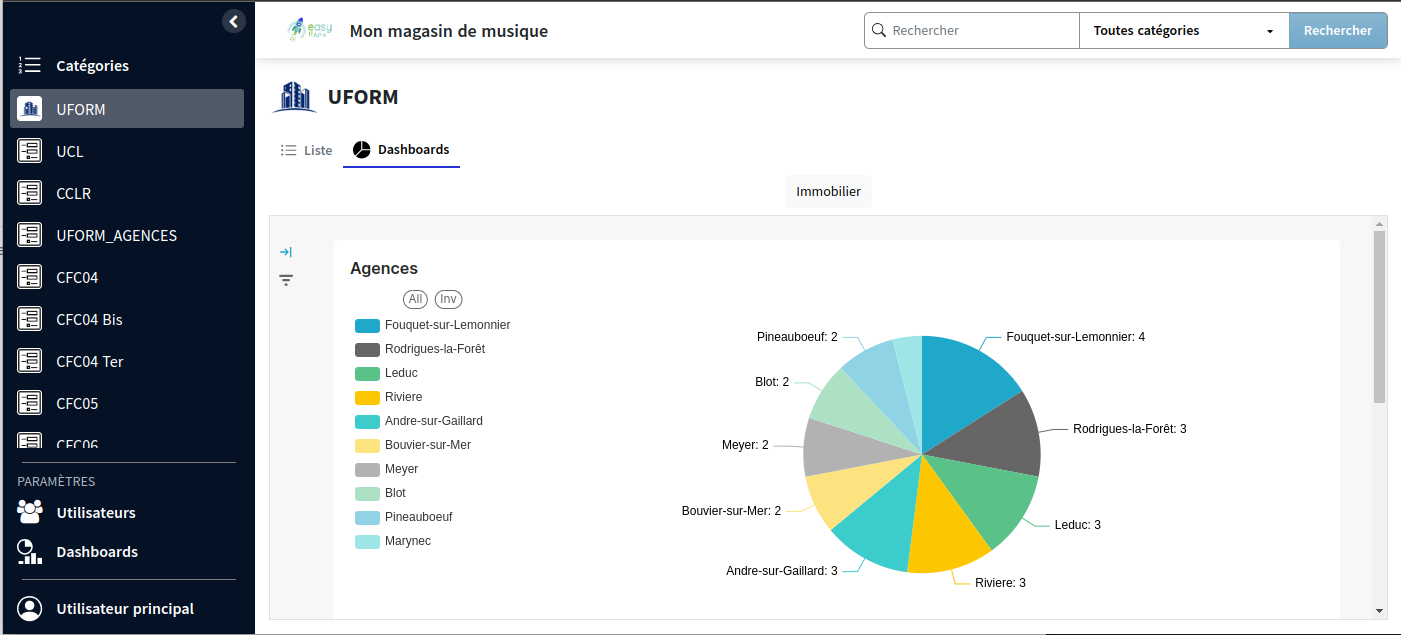
Task: Collapse the sidebar with the chevron button
Action: 233,20
